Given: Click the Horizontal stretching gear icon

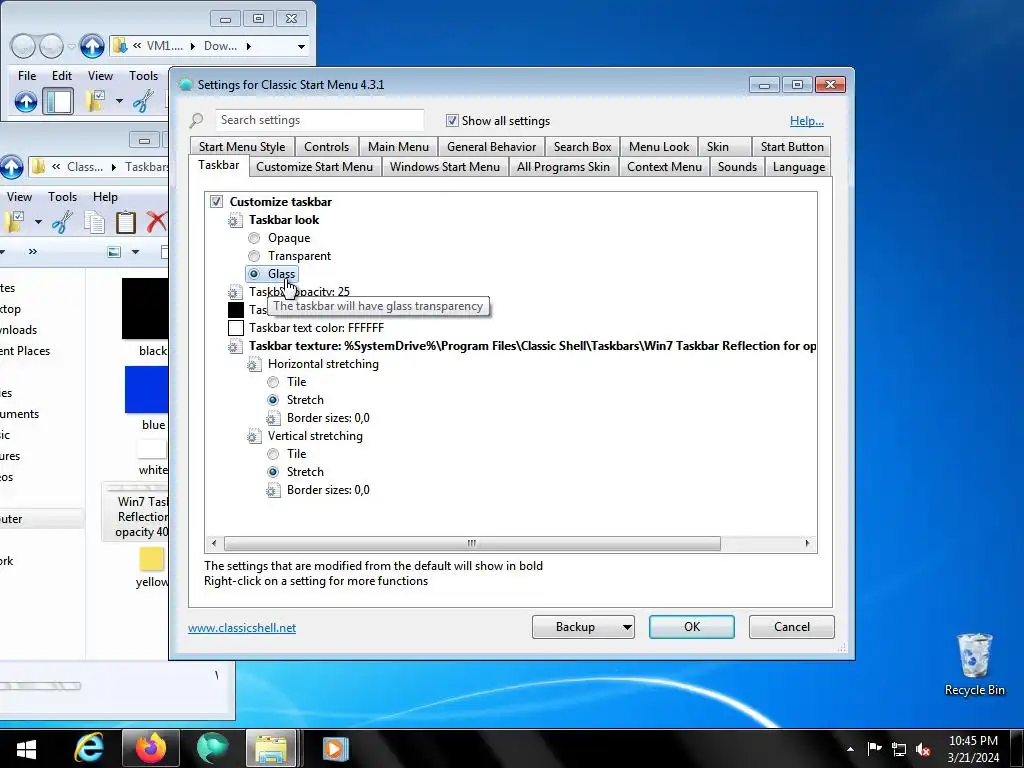Looking at the screenshot, I should 254,364.
